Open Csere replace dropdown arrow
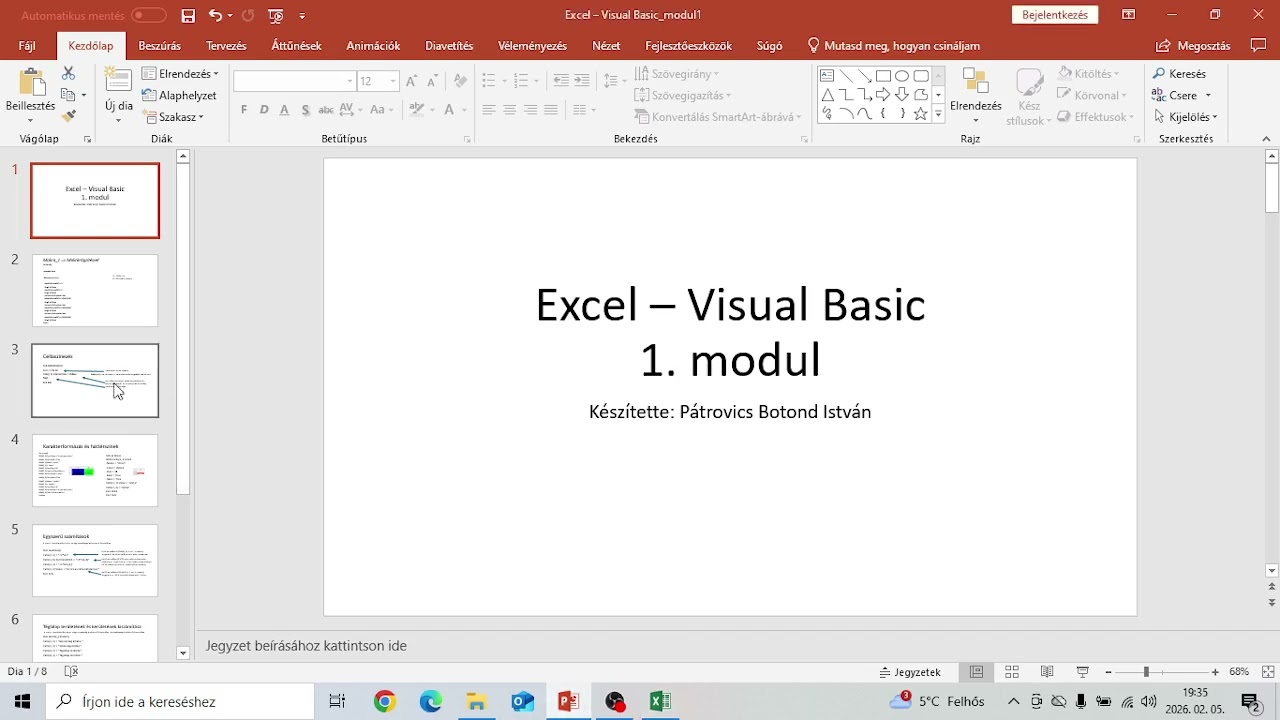This screenshot has height=720, width=1280. 1208,96
